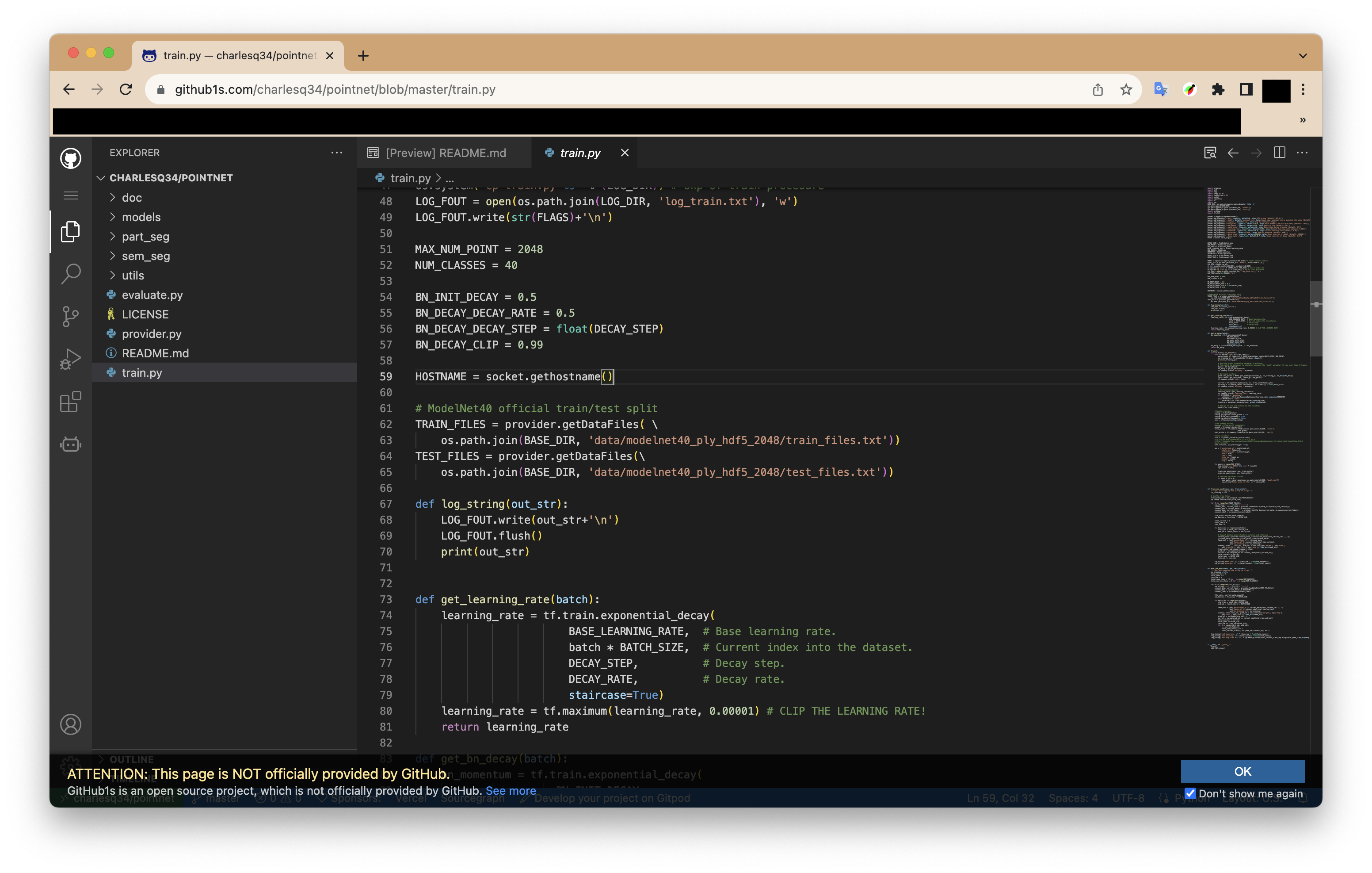Bookmark this page with star icon
This screenshot has height=873, width=1372.
tap(1126, 89)
